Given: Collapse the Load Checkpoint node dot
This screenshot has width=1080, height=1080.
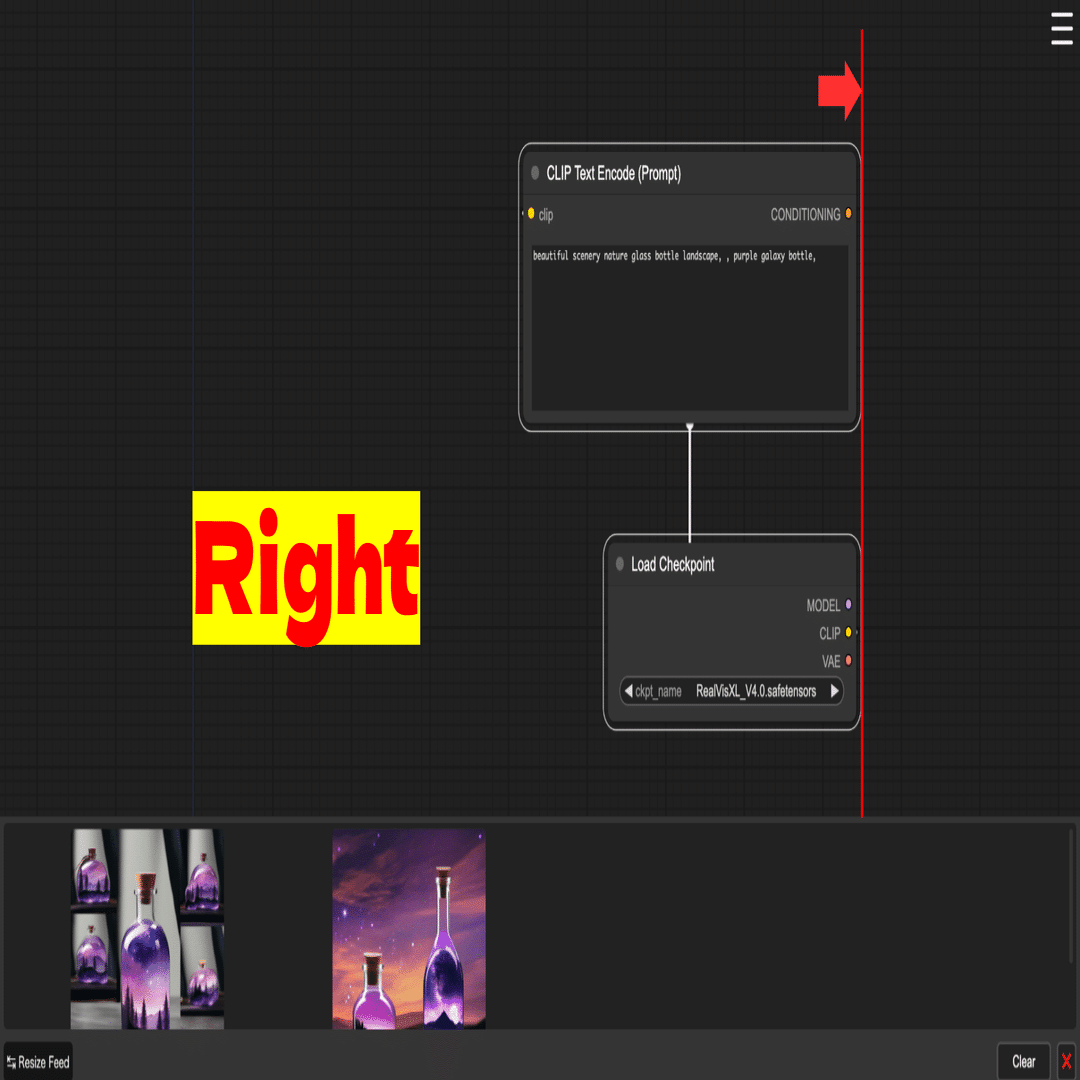Looking at the screenshot, I should point(620,564).
